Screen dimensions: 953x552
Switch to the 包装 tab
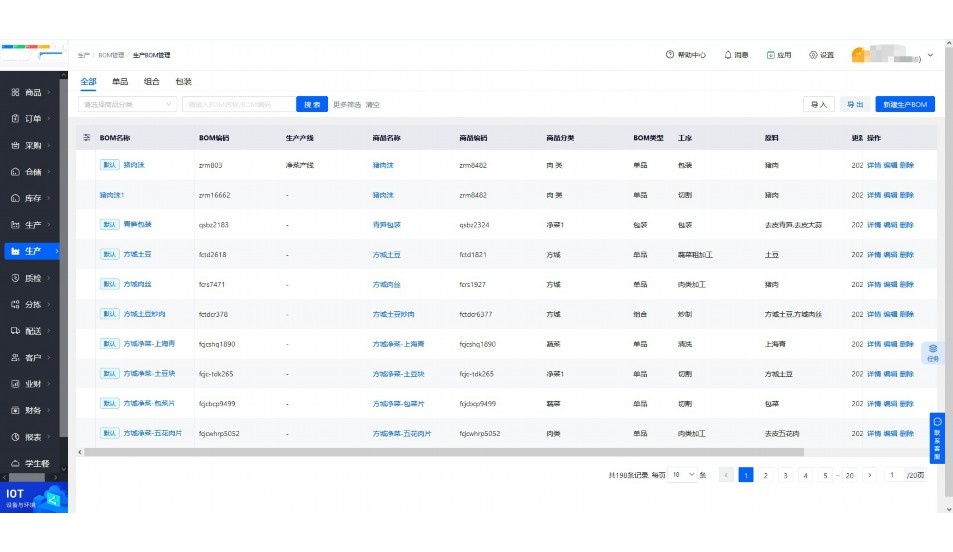click(183, 81)
